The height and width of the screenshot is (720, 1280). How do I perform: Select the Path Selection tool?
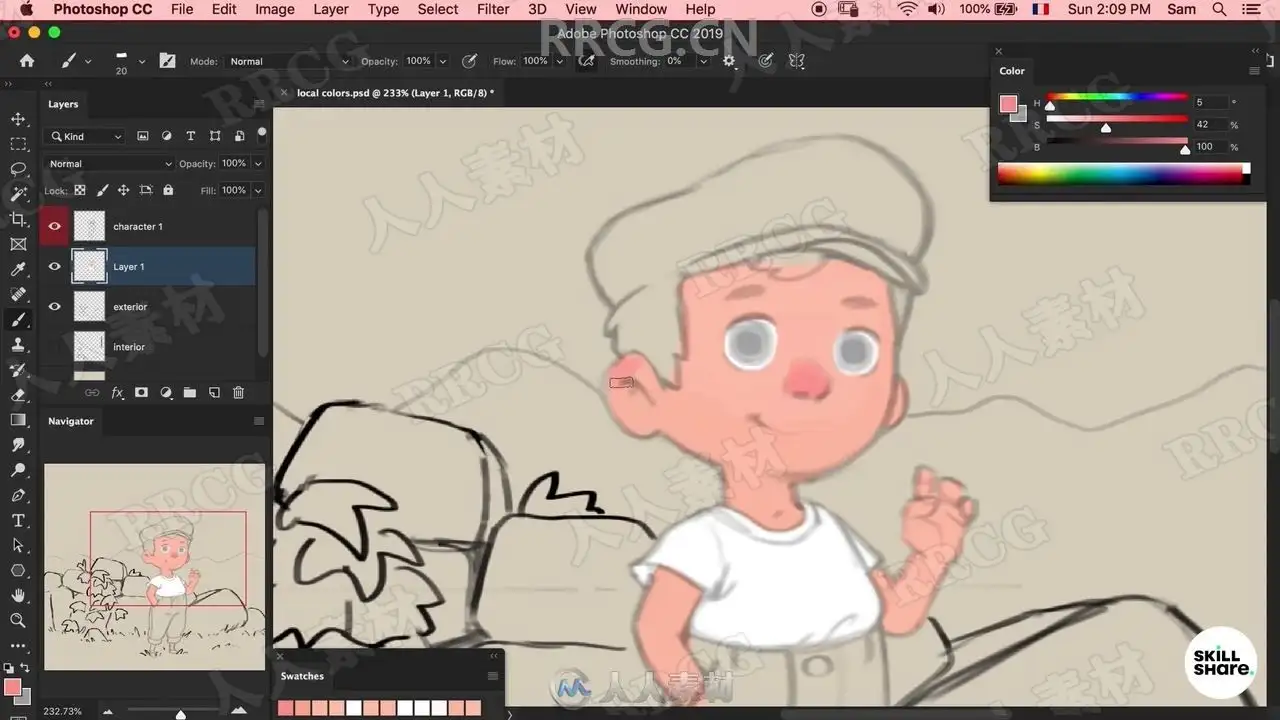click(x=18, y=545)
